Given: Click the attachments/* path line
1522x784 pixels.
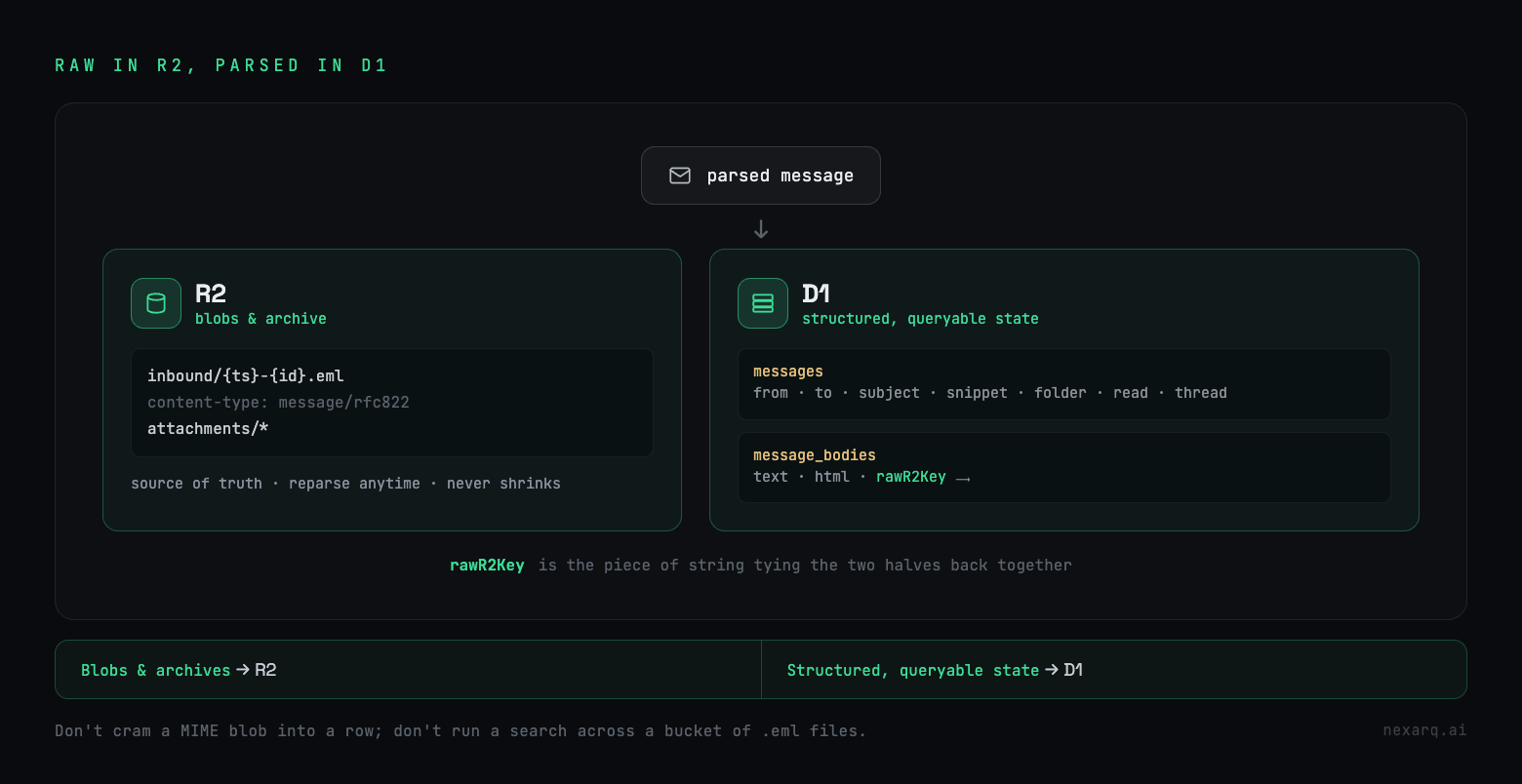Looking at the screenshot, I should 208,428.
